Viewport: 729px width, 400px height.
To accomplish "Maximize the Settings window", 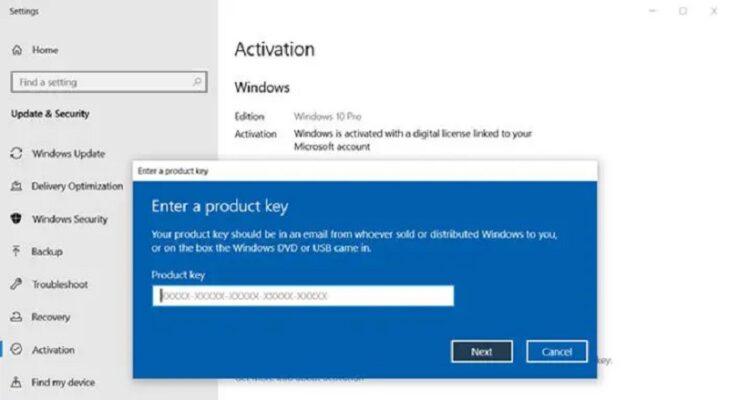I will (x=683, y=11).
